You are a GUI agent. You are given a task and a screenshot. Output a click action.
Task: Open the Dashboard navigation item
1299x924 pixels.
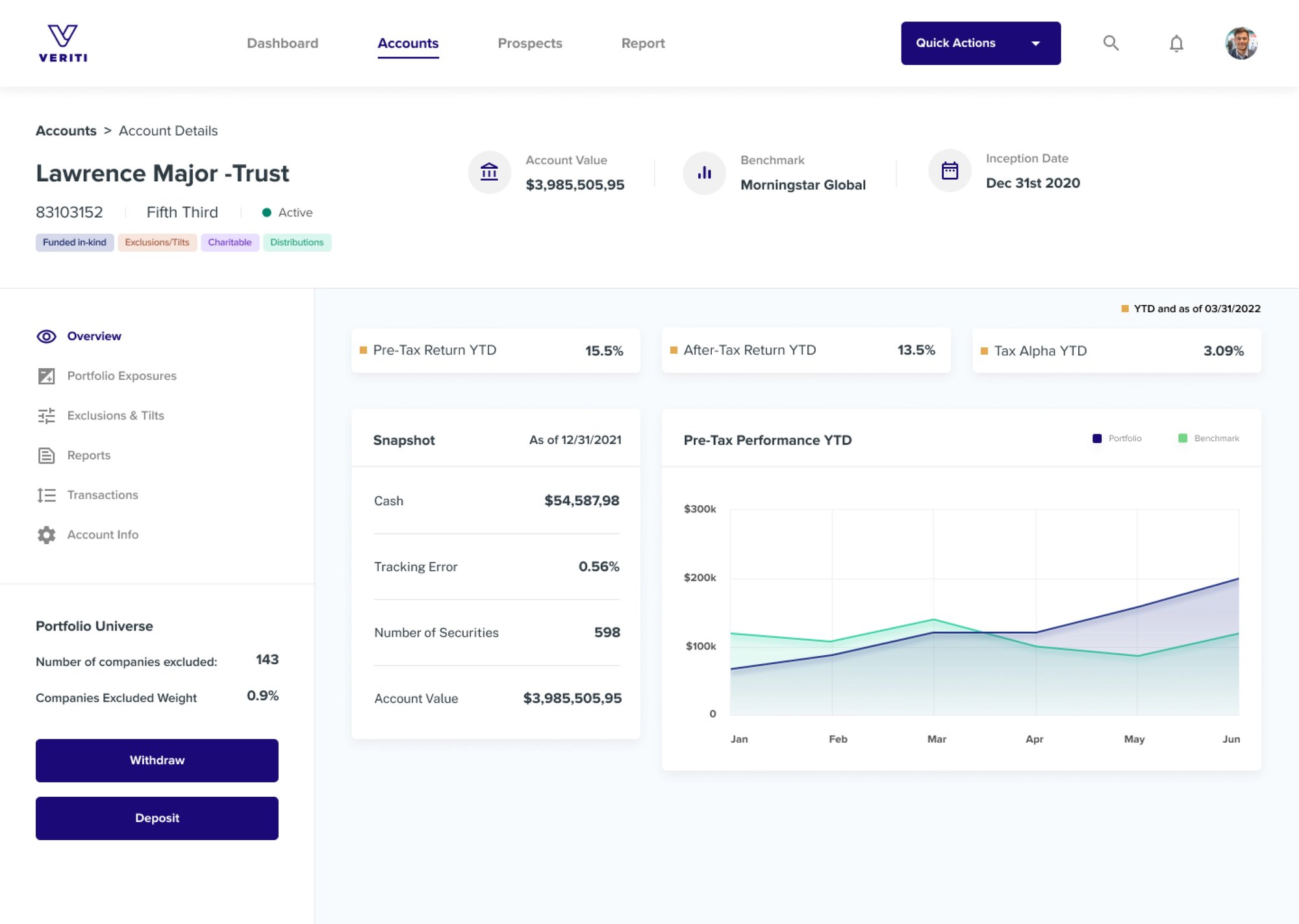(x=282, y=43)
